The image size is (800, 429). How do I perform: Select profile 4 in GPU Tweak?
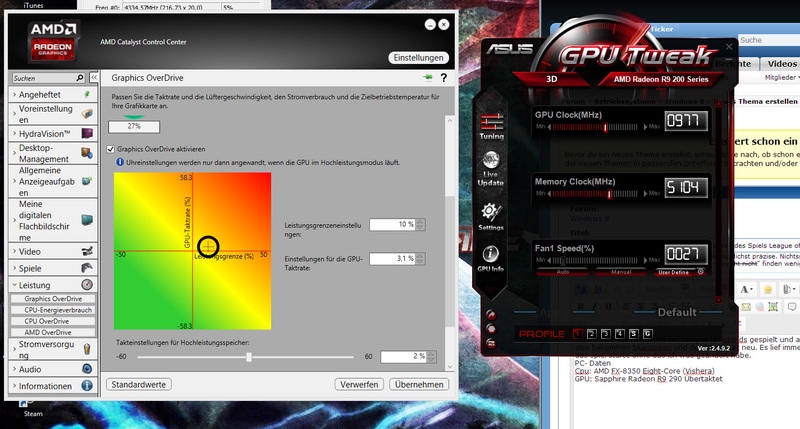(620, 334)
